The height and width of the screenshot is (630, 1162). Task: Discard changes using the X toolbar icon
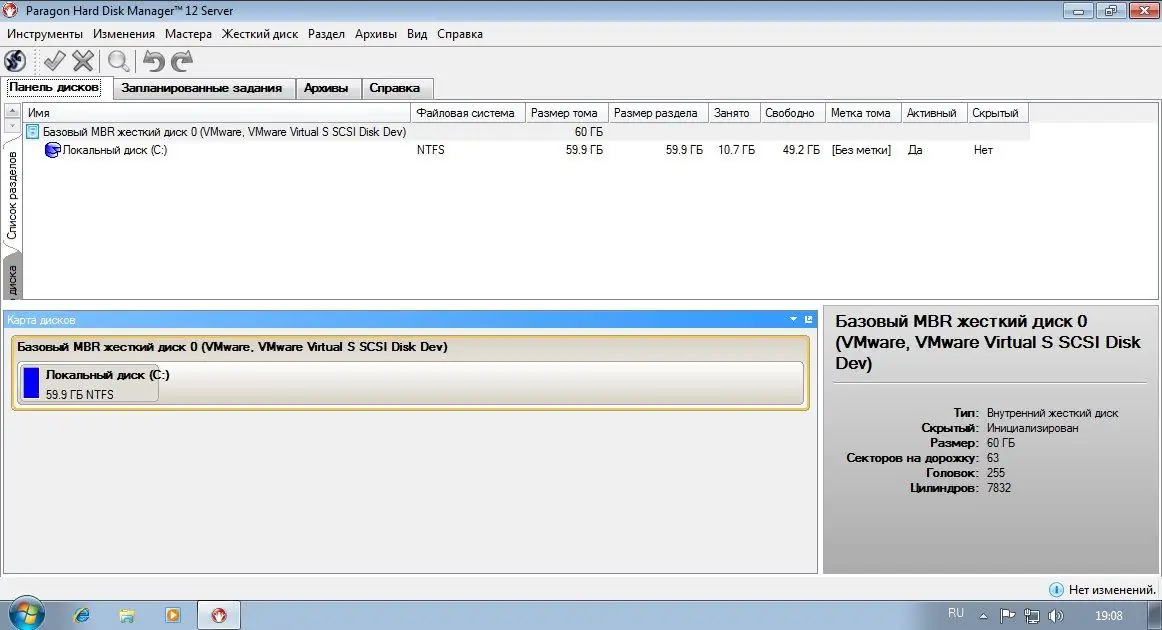pyautogui.click(x=83, y=61)
